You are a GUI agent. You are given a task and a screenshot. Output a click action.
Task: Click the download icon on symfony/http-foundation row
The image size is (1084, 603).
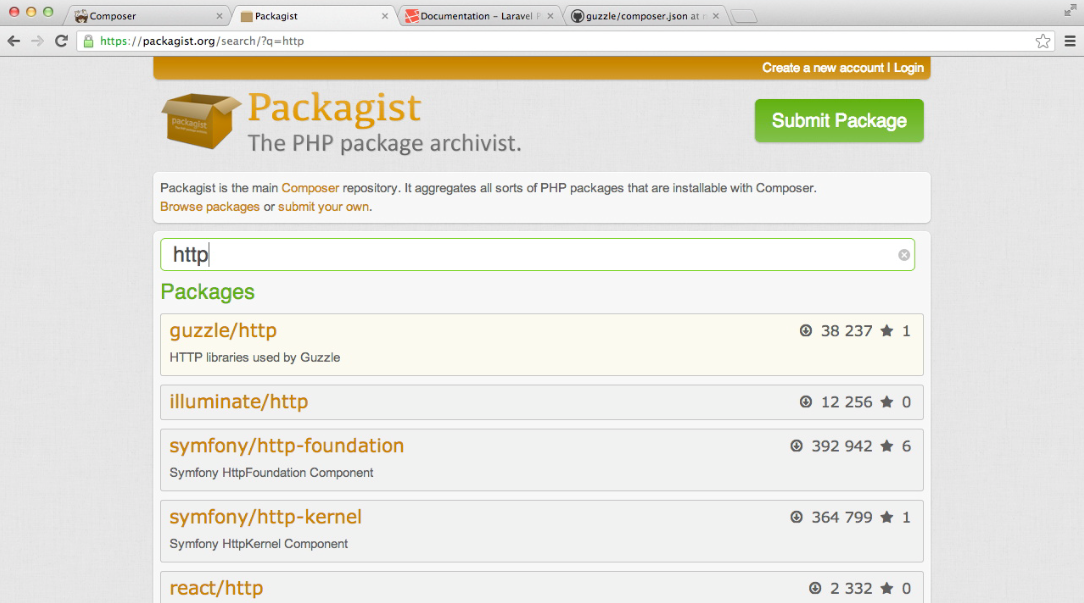[x=796, y=446]
